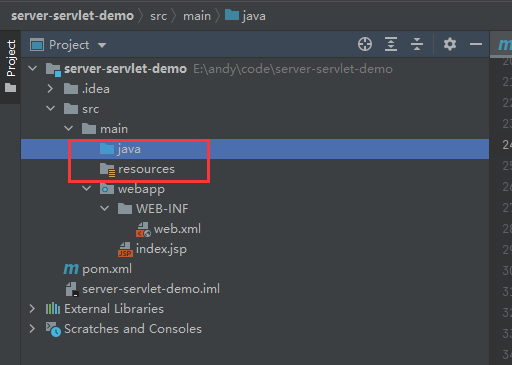Select the Scratches and Consoles icon
This screenshot has width=512, height=365.
[53, 329]
